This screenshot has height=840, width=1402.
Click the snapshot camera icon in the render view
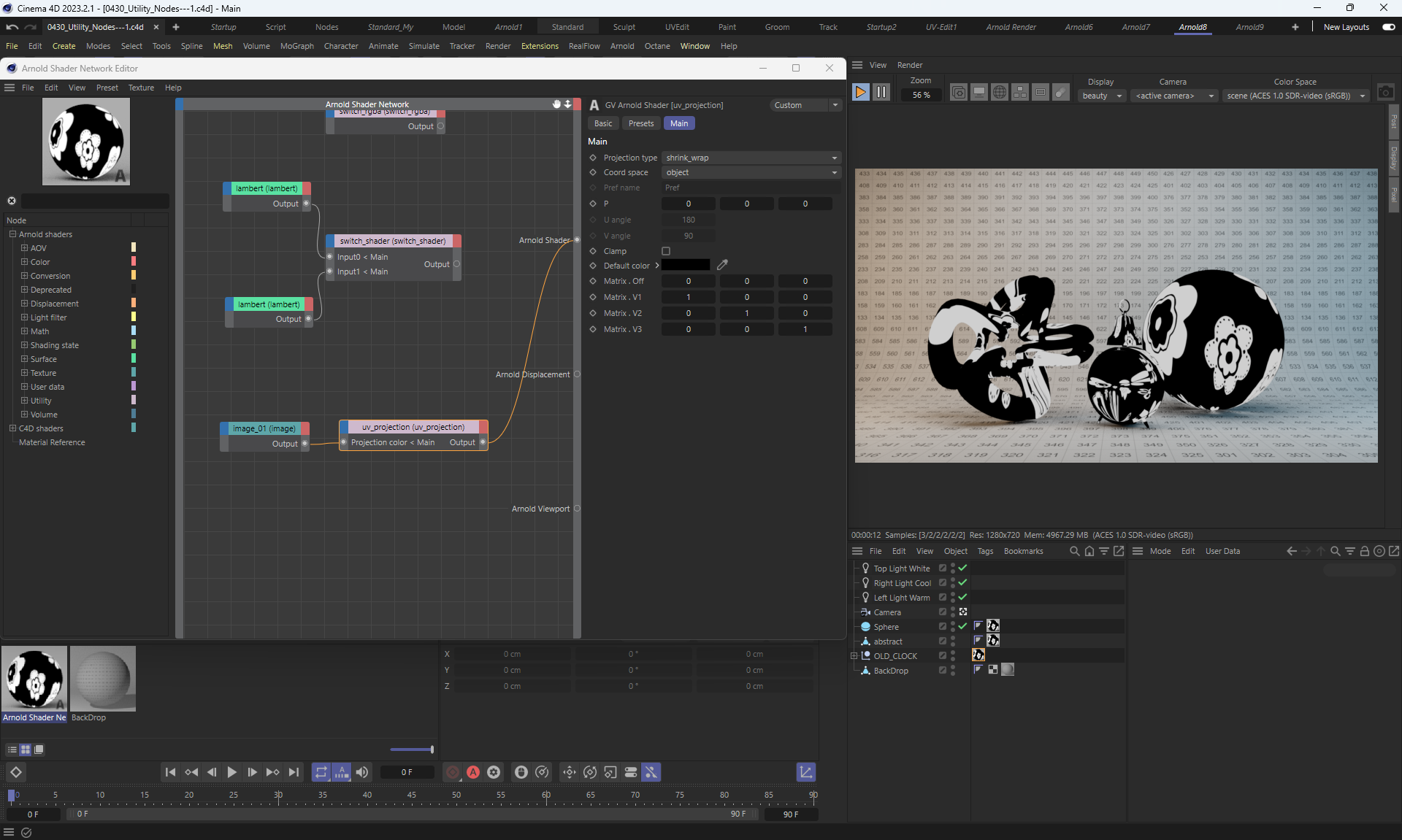point(1385,93)
